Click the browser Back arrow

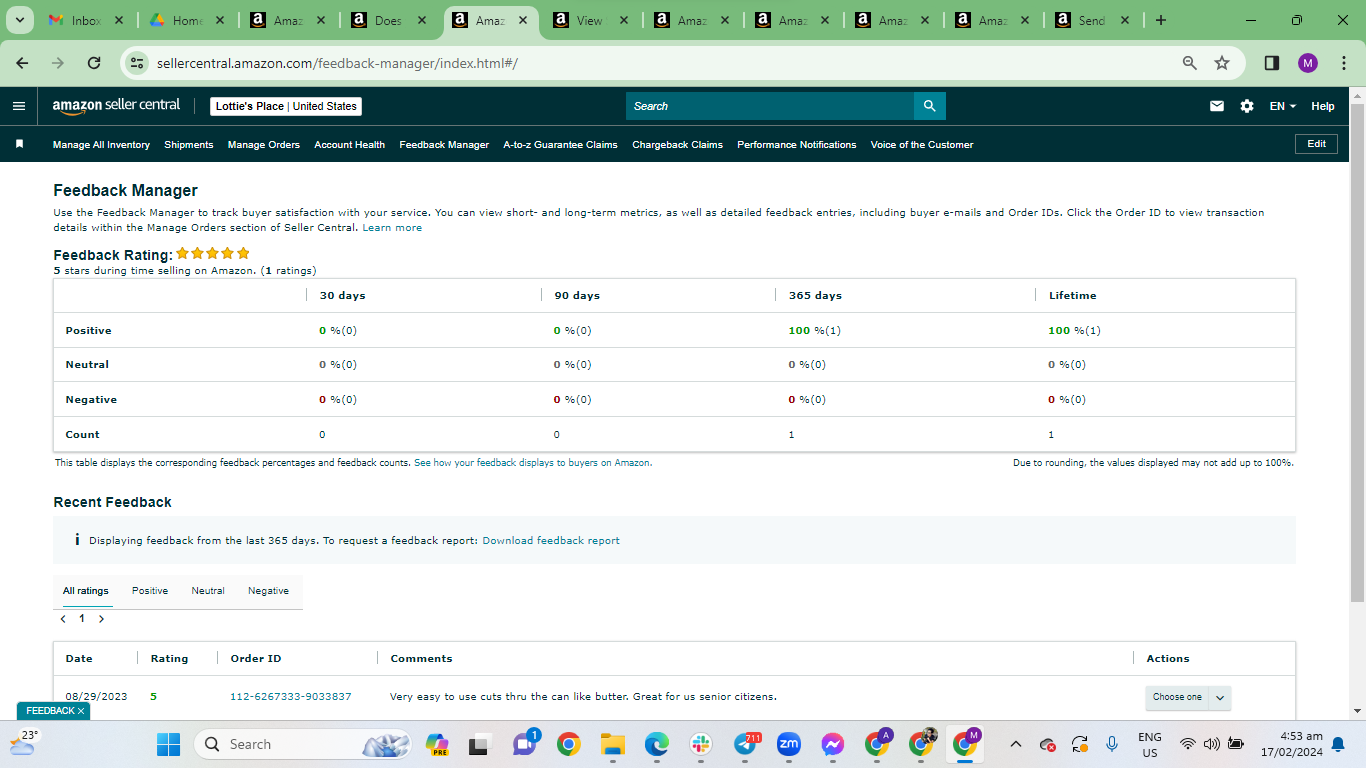pyautogui.click(x=23, y=63)
